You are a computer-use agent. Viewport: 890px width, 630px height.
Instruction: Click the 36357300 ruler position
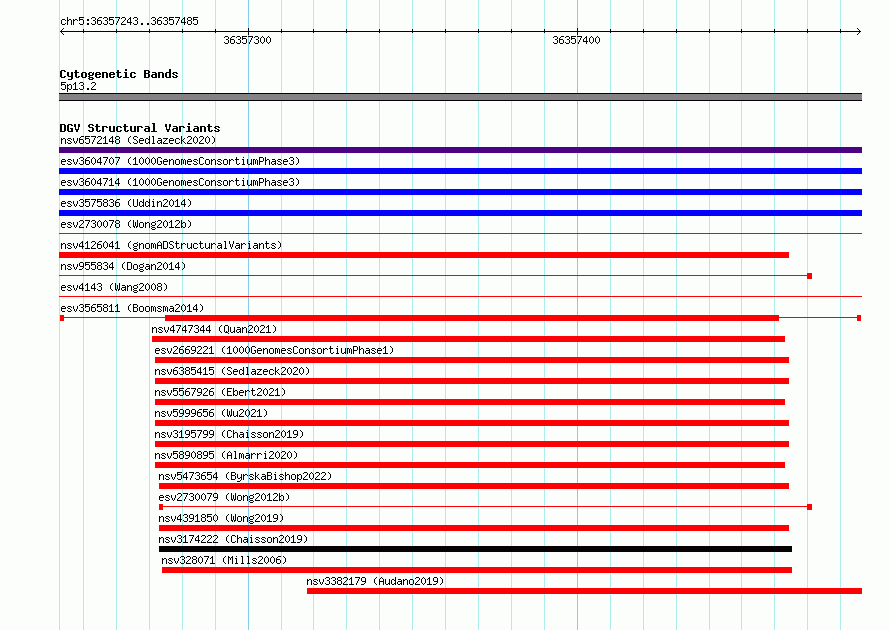click(x=247, y=40)
